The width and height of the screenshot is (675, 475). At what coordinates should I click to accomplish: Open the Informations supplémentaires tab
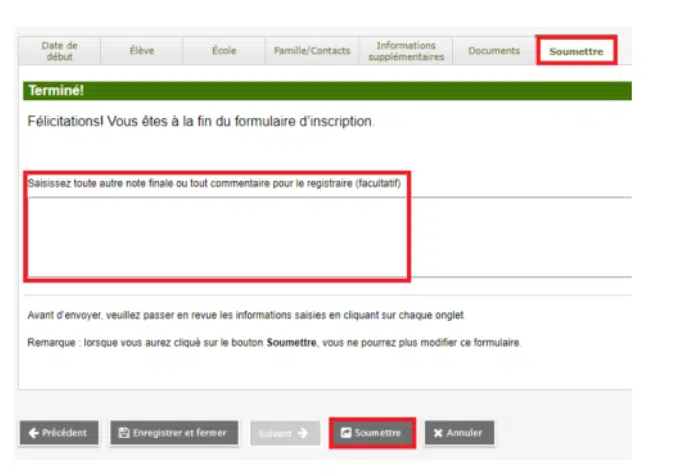click(x=406, y=51)
